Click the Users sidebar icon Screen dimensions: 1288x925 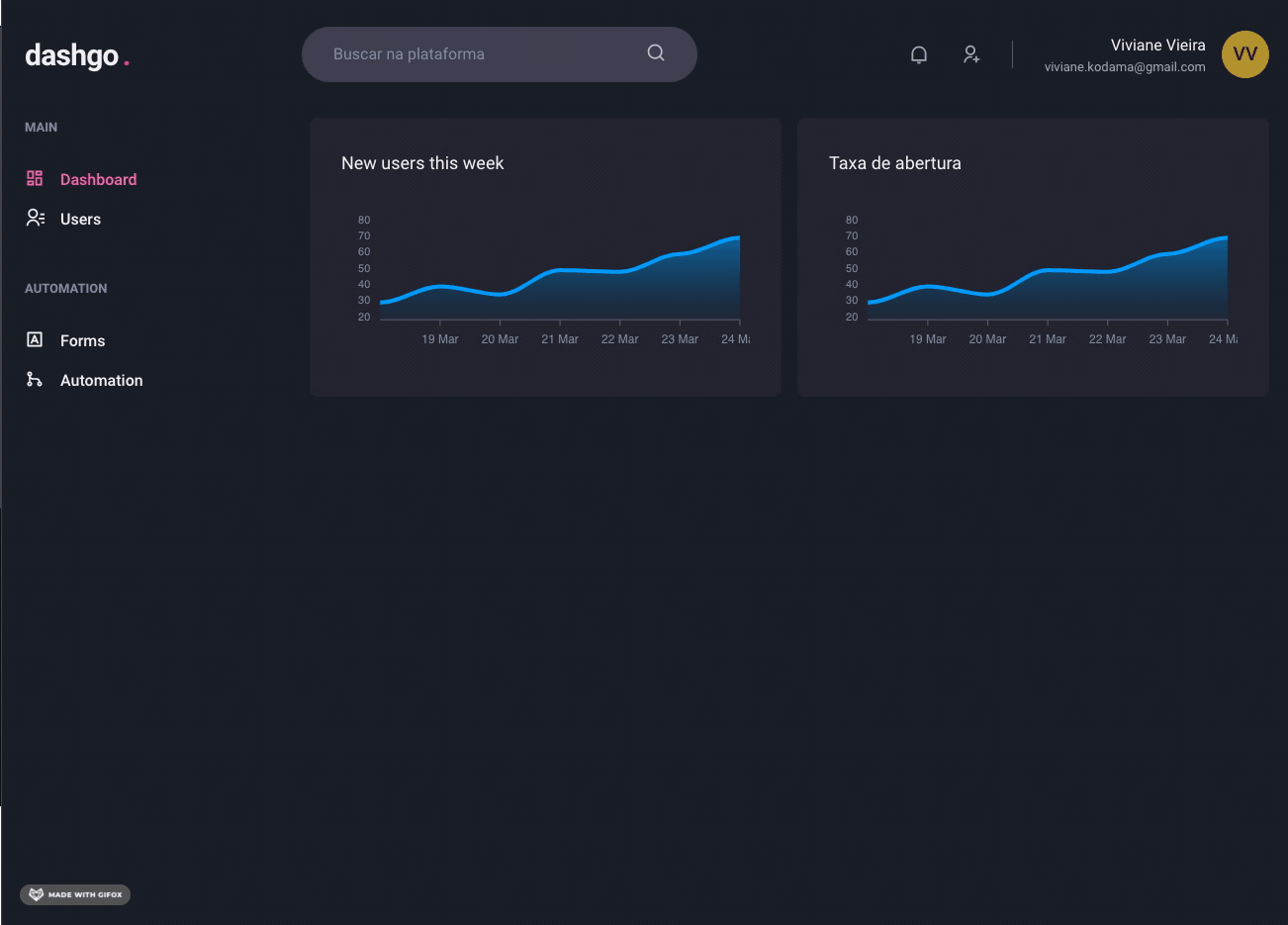coord(35,218)
